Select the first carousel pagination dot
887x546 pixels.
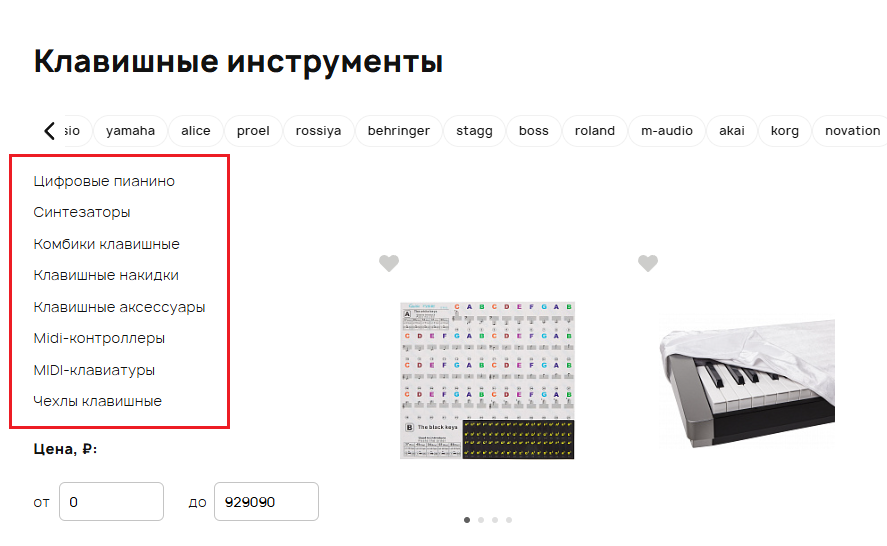click(x=467, y=520)
